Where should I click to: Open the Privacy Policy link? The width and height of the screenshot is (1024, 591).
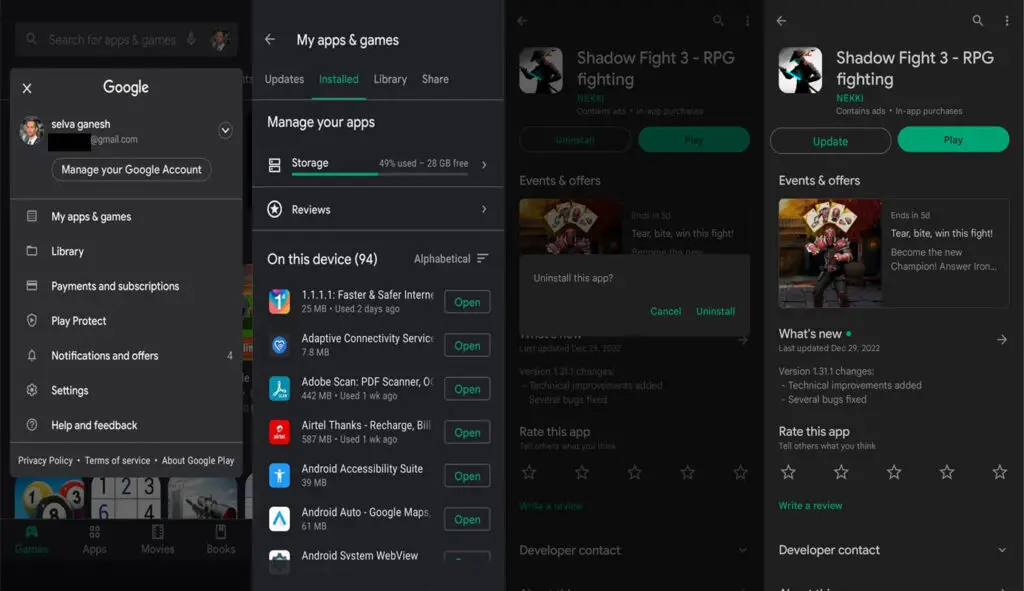click(45, 460)
